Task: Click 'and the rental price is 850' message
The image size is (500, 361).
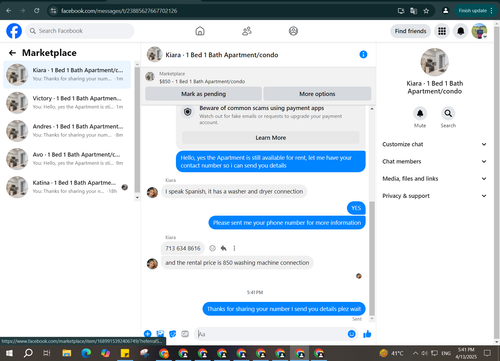Action: pyautogui.click(x=237, y=263)
